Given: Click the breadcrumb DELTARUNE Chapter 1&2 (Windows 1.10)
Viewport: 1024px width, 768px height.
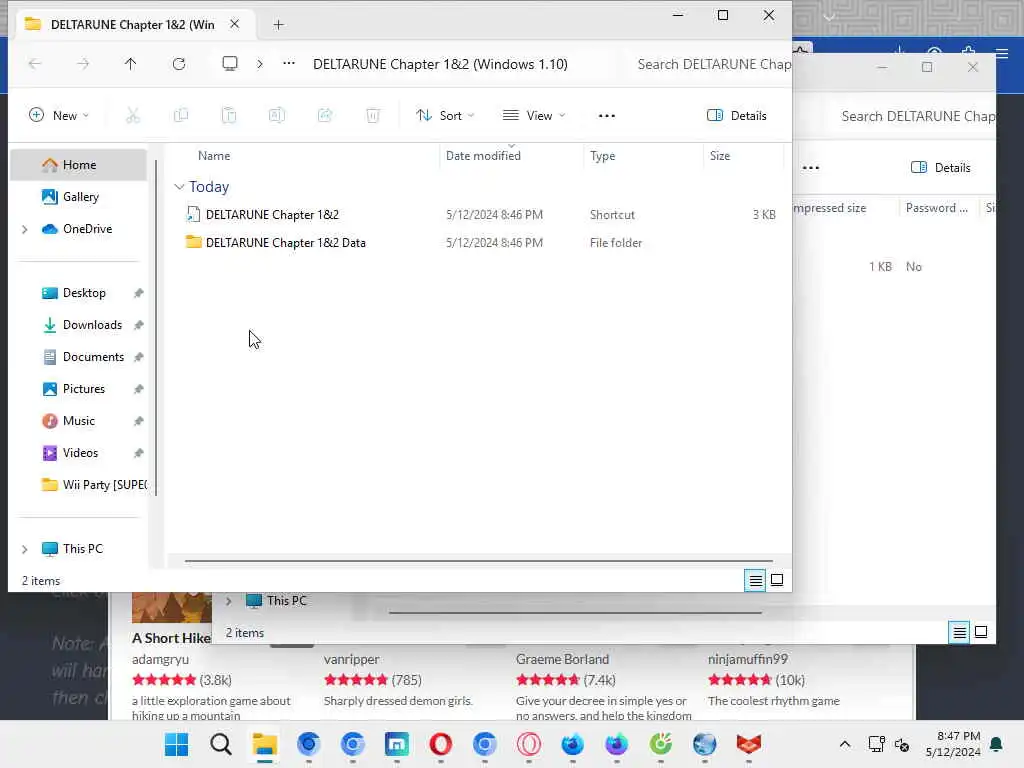Looking at the screenshot, I should pos(440,64).
